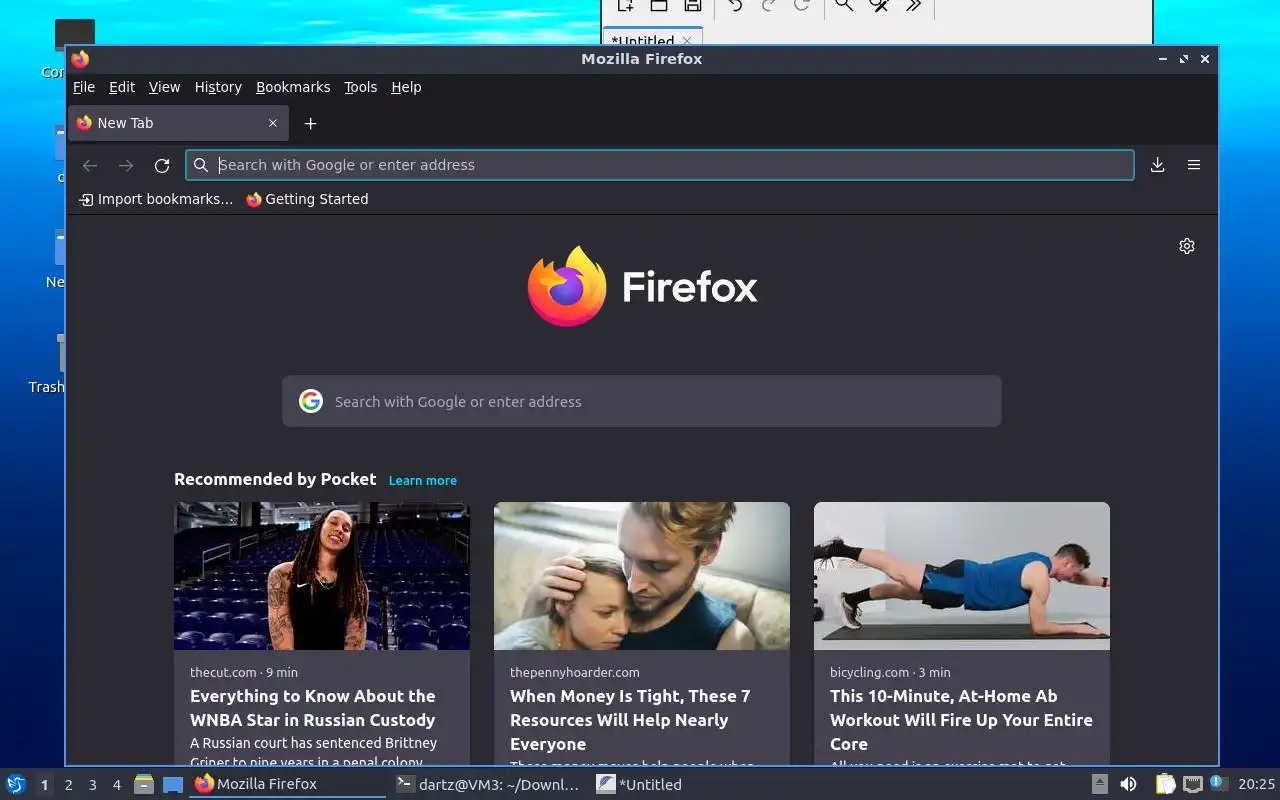Click the Learn more Pocket link

coord(423,481)
